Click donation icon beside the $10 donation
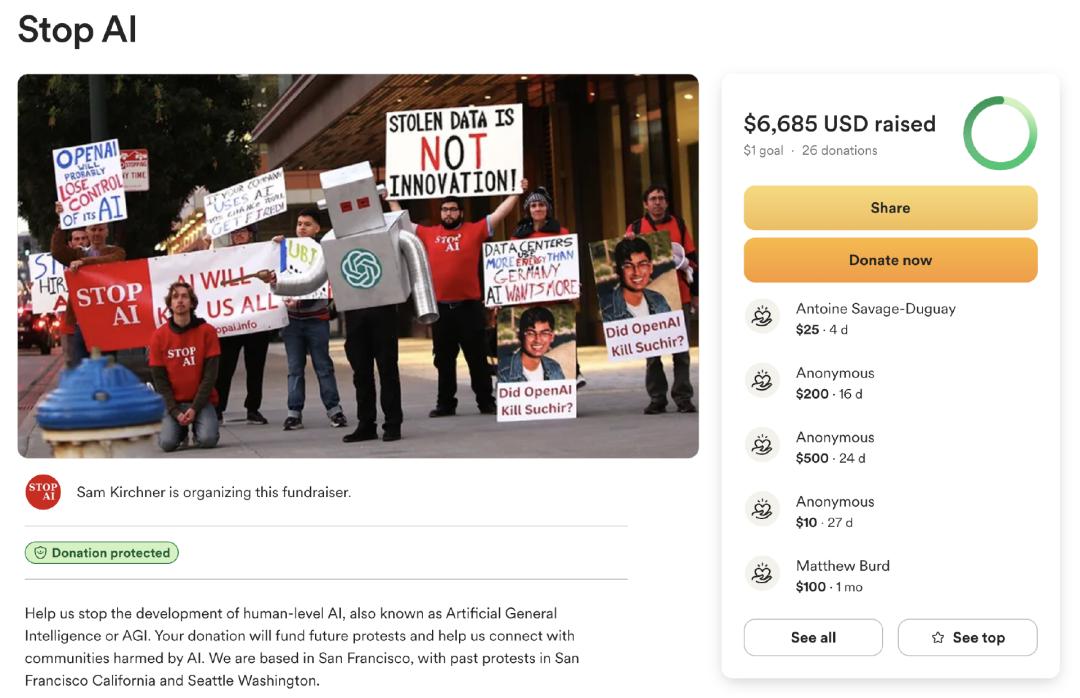The height and width of the screenshot is (698, 1080). pyautogui.click(x=762, y=509)
